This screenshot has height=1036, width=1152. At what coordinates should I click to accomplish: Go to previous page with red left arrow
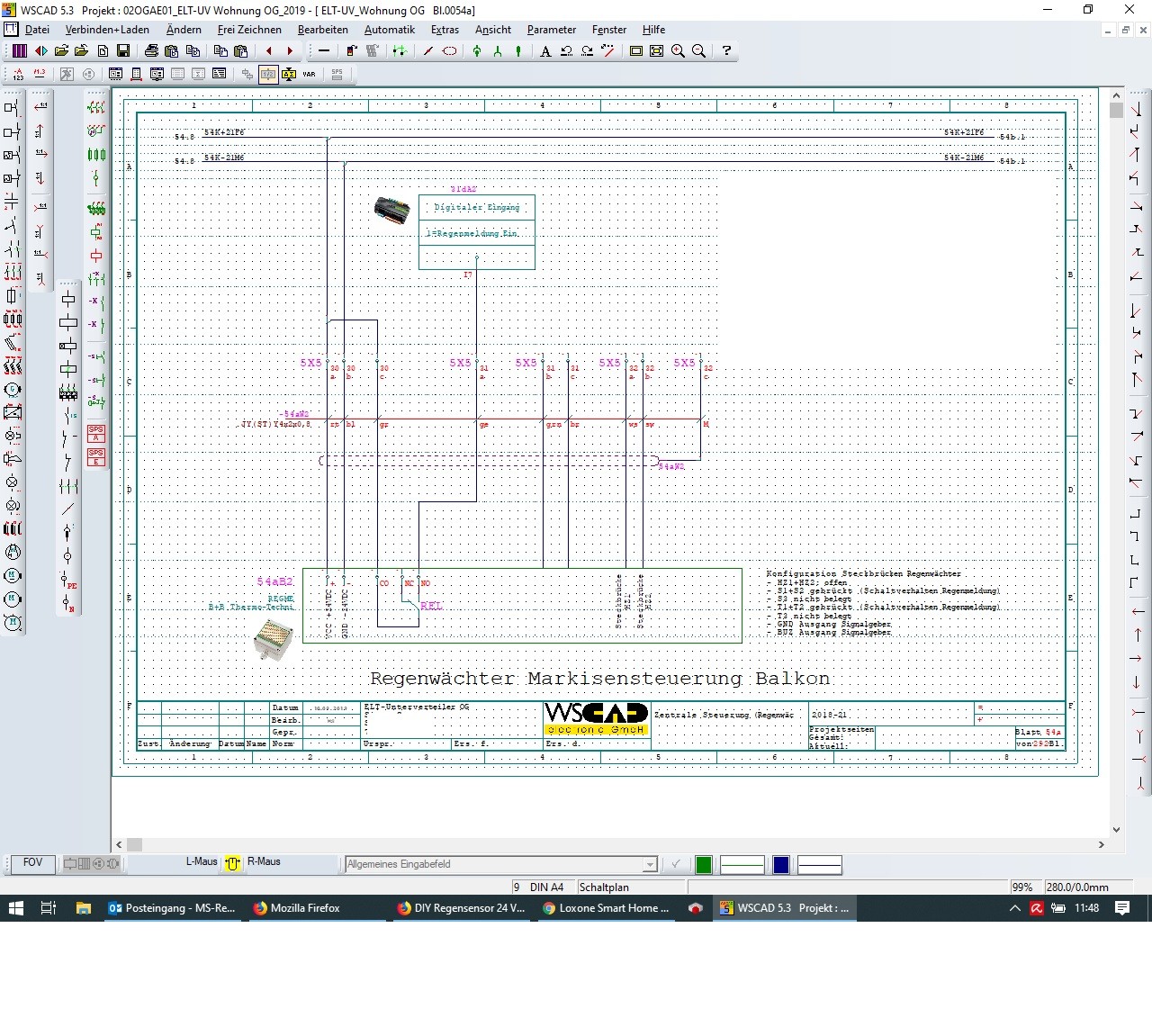tap(268, 51)
